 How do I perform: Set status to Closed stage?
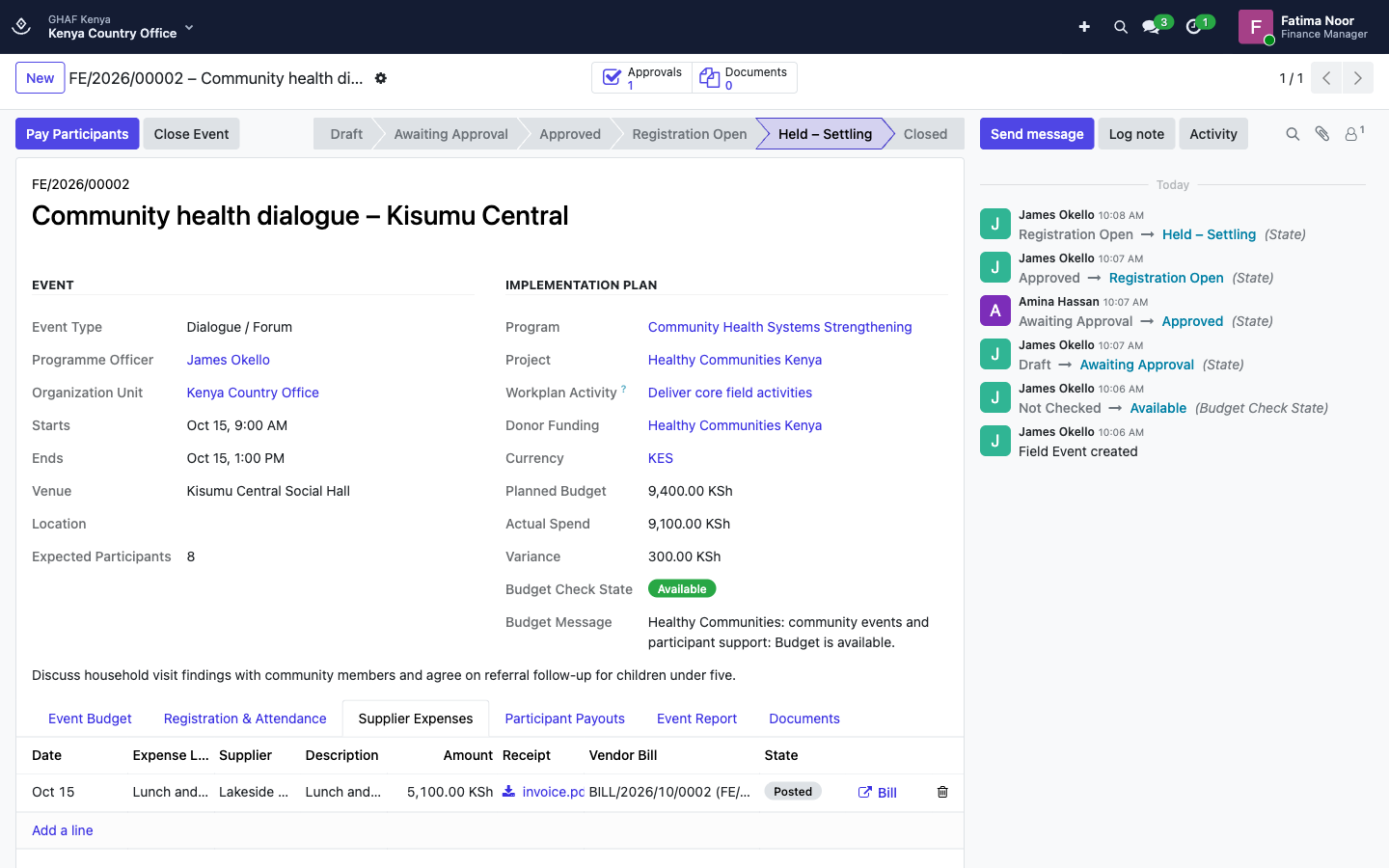925,134
